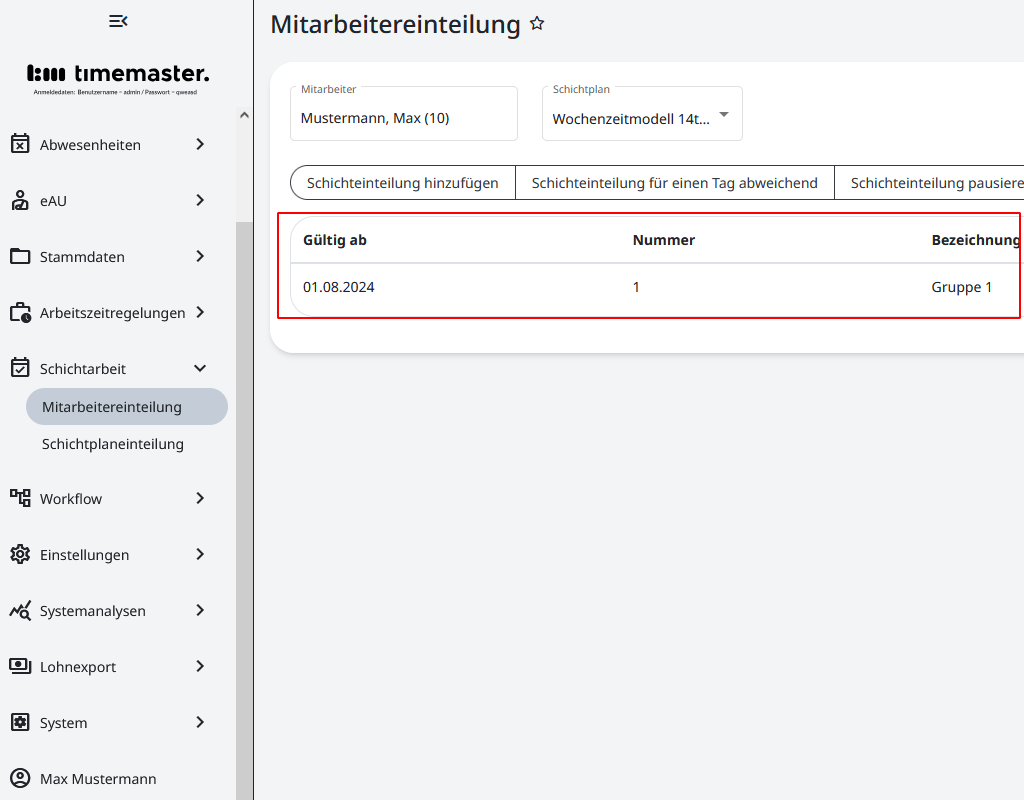Mark Mitarbeitereinteilung page as favorite star
This screenshot has width=1024, height=800.
[537, 24]
